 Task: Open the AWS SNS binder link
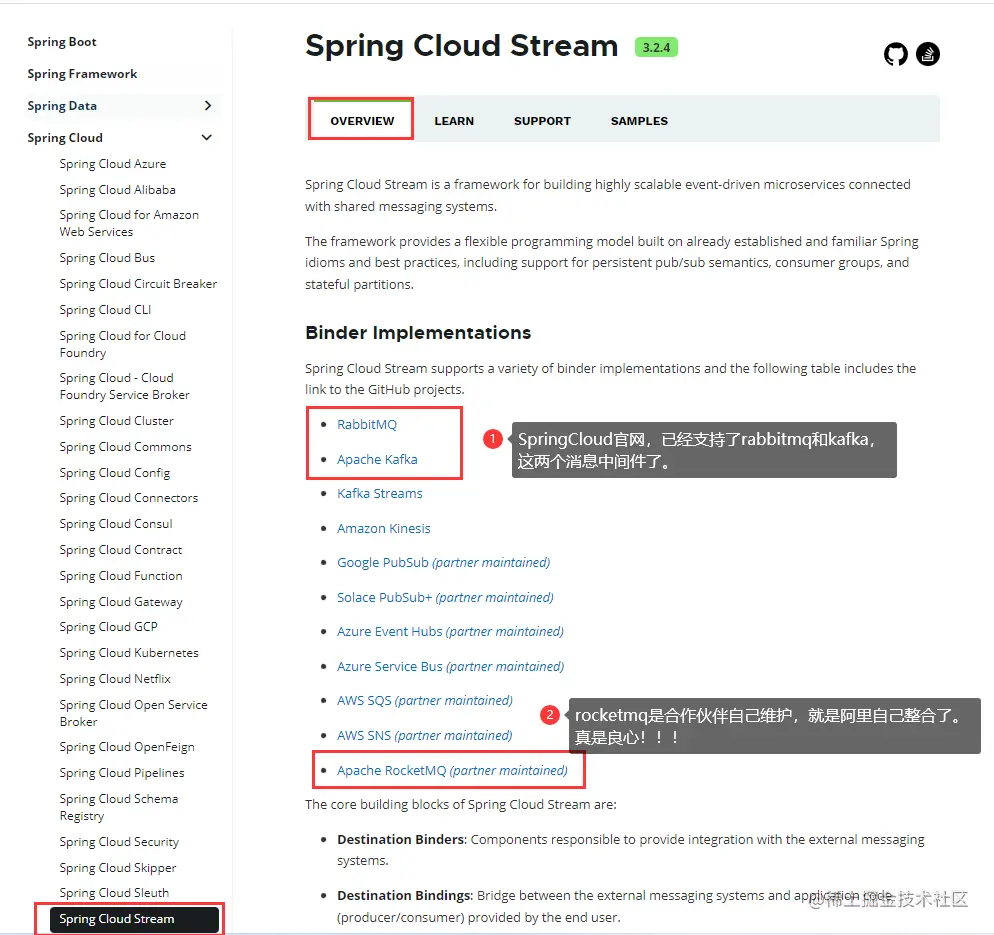[425, 736]
